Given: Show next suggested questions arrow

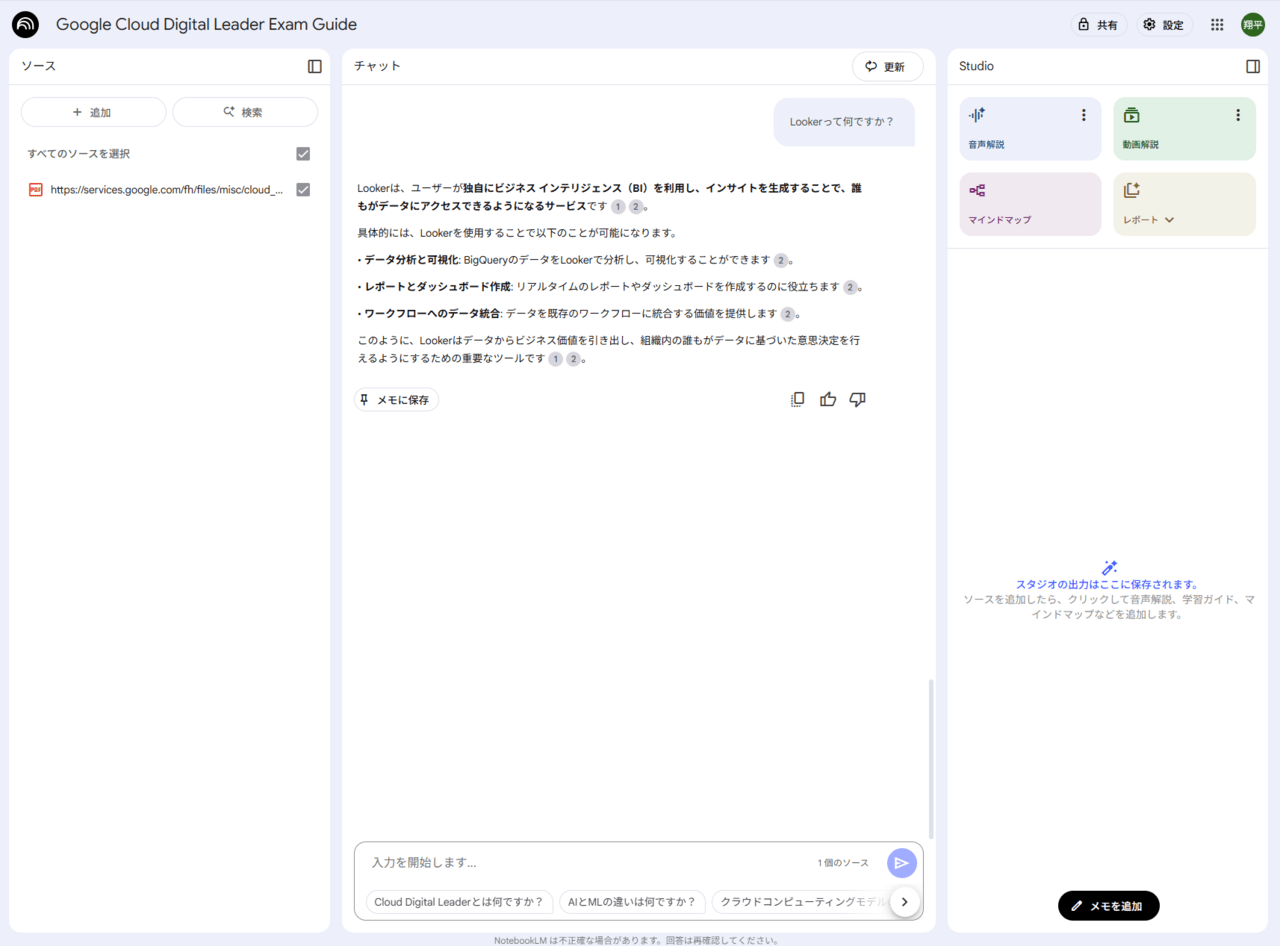Looking at the screenshot, I should (x=904, y=902).
